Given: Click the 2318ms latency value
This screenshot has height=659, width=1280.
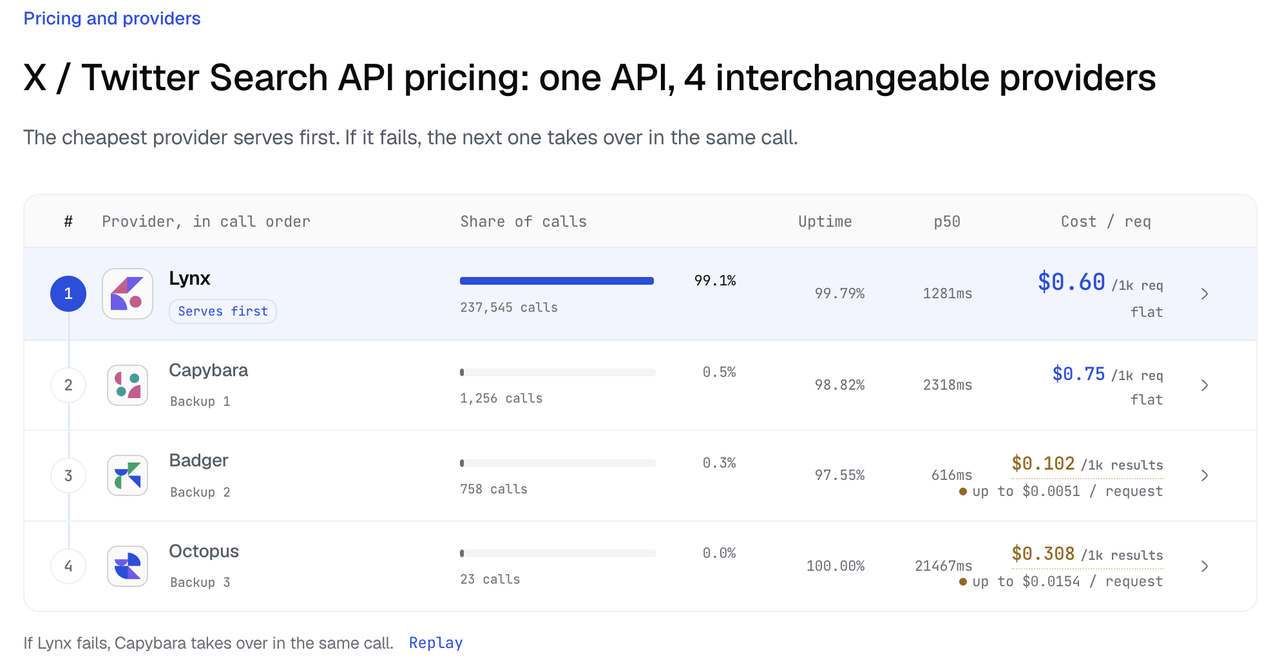Looking at the screenshot, I should (948, 385).
